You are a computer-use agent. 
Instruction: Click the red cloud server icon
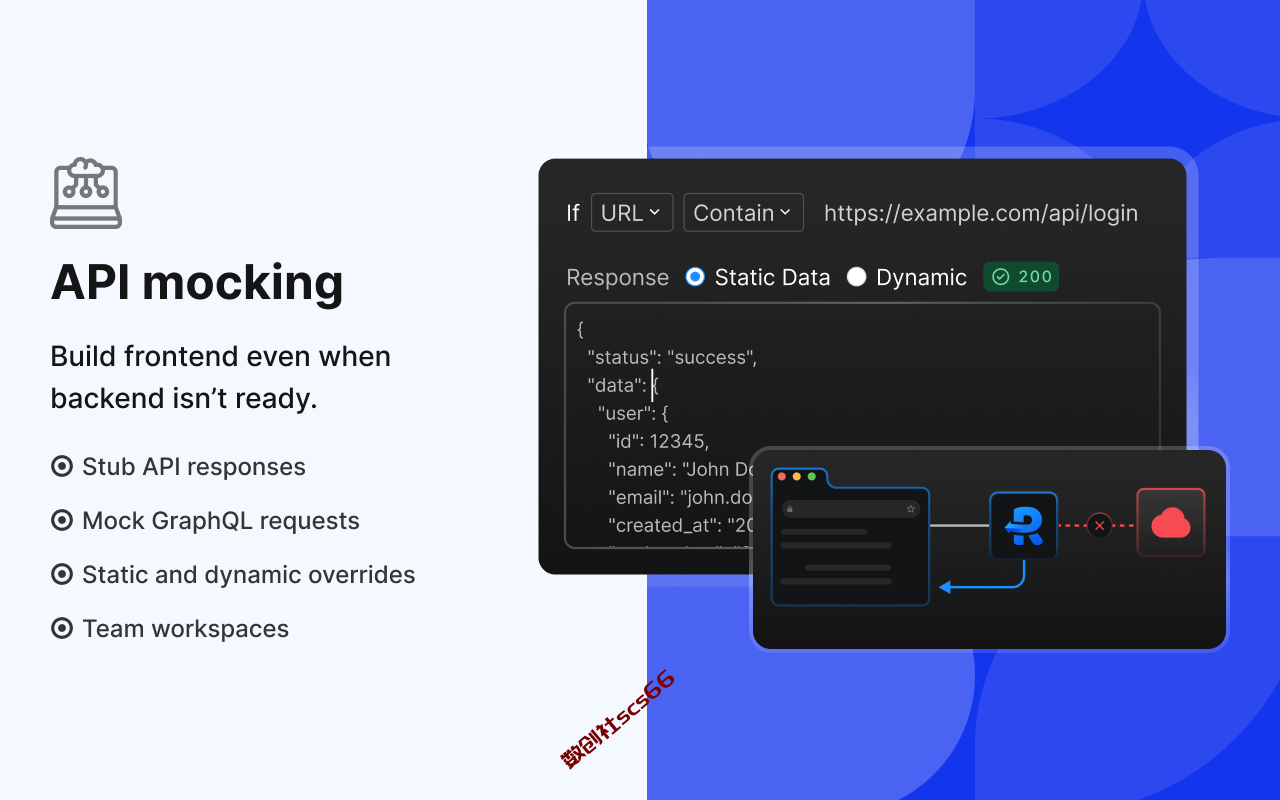[1171, 522]
